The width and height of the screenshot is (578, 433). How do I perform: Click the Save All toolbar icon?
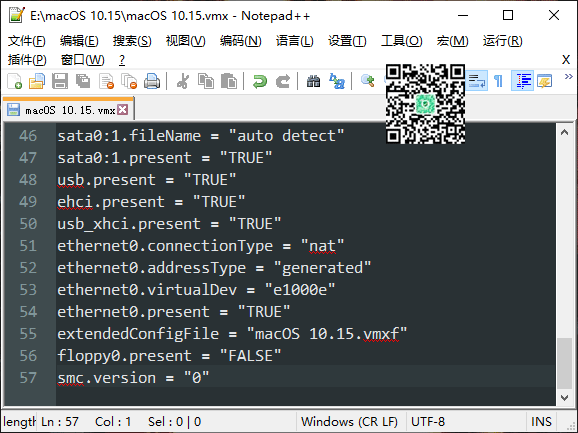[83, 81]
